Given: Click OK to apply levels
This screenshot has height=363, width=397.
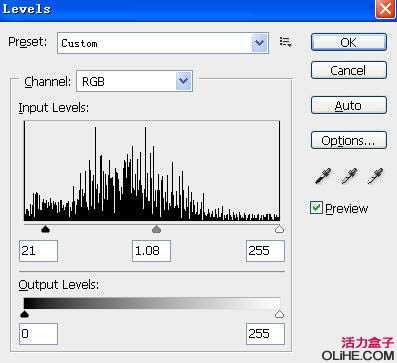Looking at the screenshot, I should pos(349,42).
